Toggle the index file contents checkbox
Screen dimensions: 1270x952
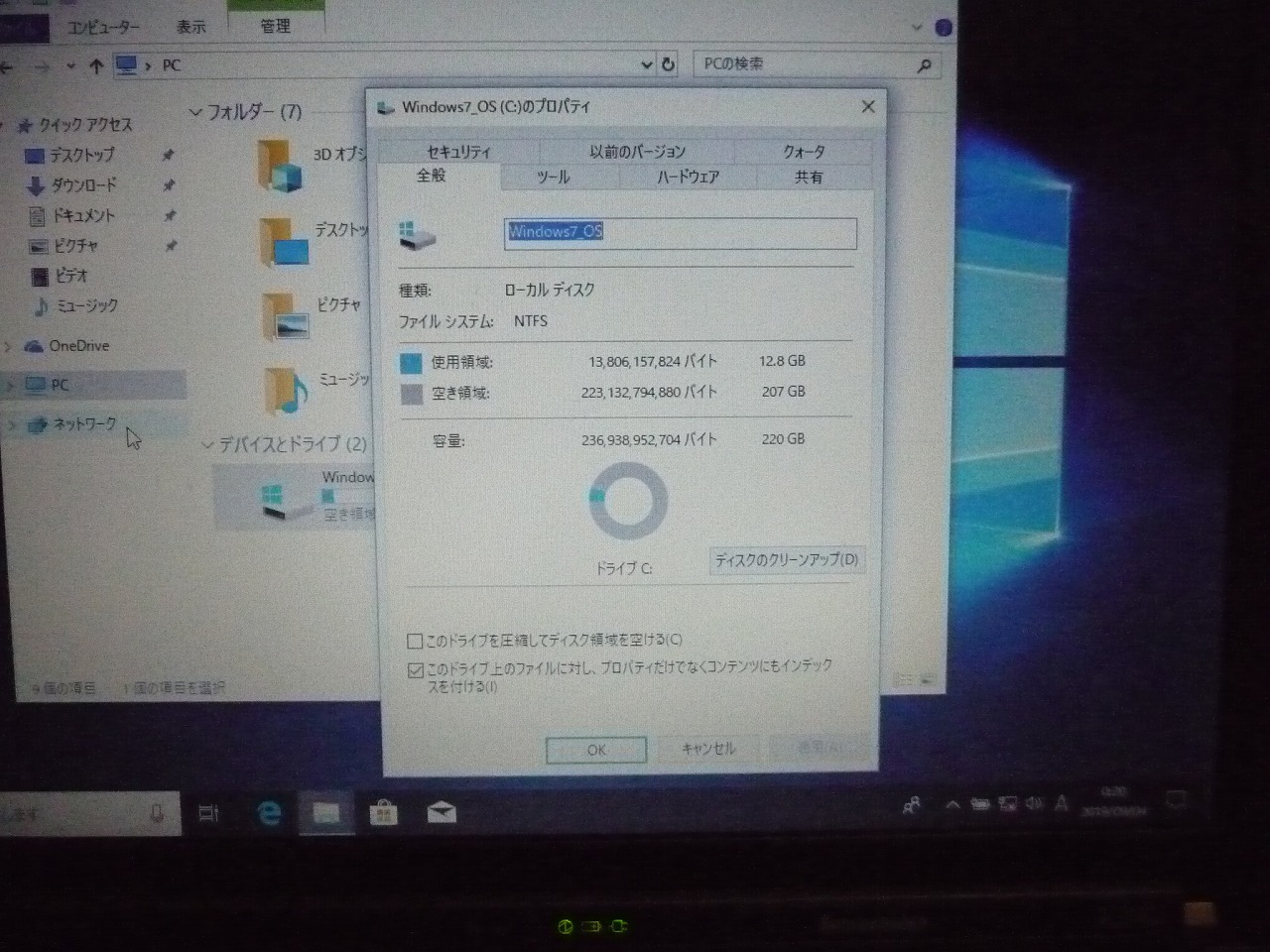tap(416, 670)
